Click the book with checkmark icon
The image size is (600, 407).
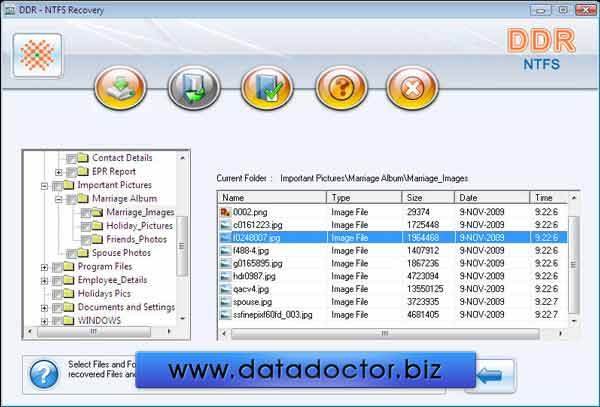pos(267,88)
